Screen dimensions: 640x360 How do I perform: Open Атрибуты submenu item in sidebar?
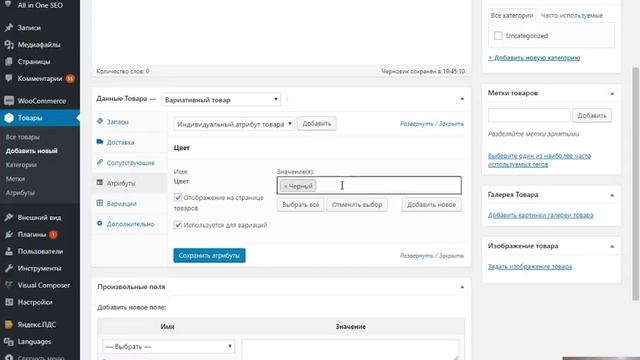[x=20, y=193]
